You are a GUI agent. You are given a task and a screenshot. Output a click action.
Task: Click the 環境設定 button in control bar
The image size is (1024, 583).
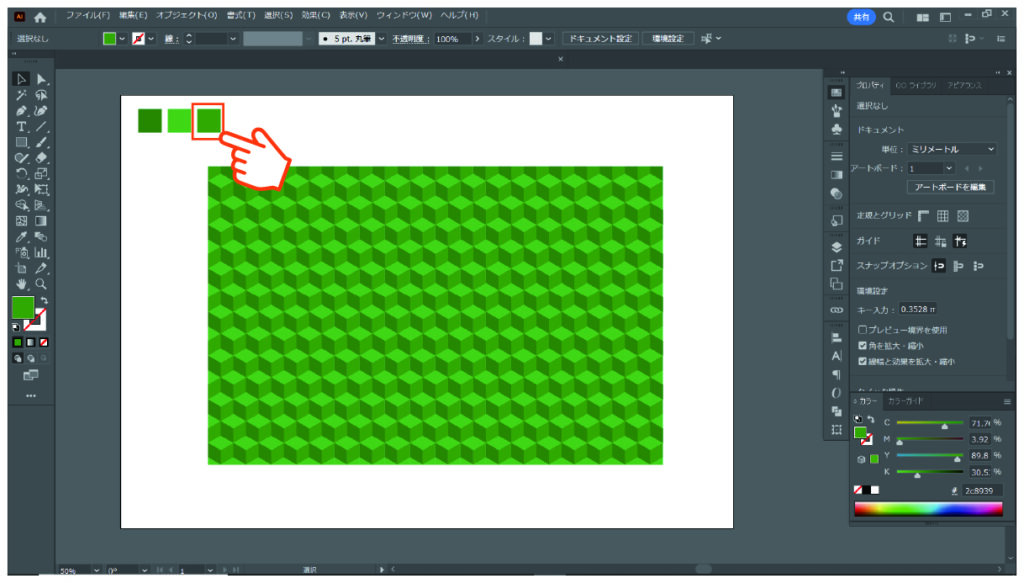point(667,39)
